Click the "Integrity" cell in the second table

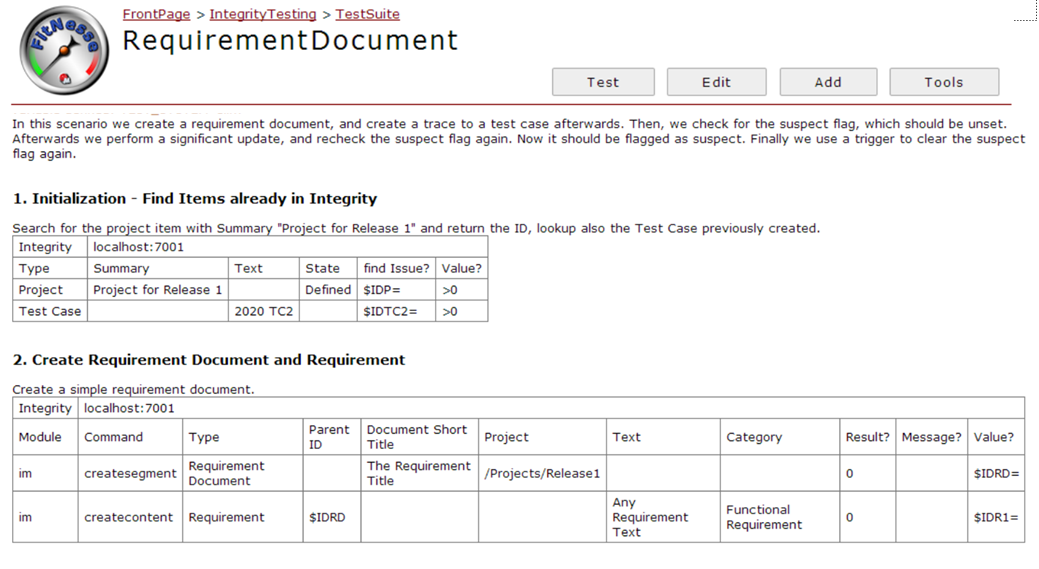point(45,408)
